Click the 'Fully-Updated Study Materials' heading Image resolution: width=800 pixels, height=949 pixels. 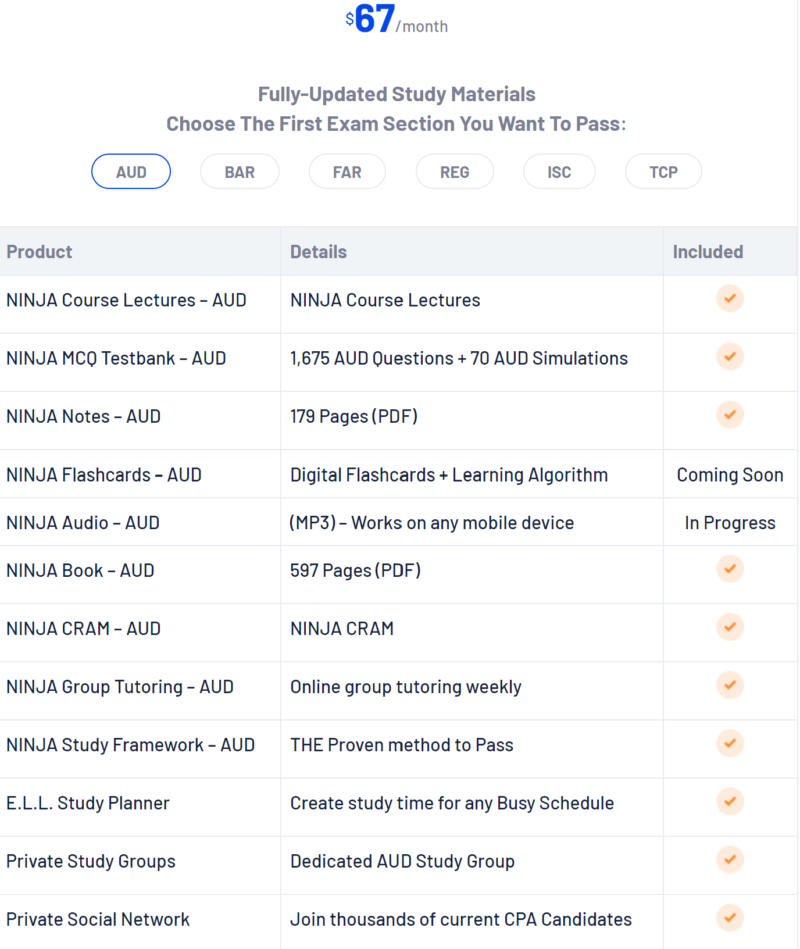tap(397, 94)
